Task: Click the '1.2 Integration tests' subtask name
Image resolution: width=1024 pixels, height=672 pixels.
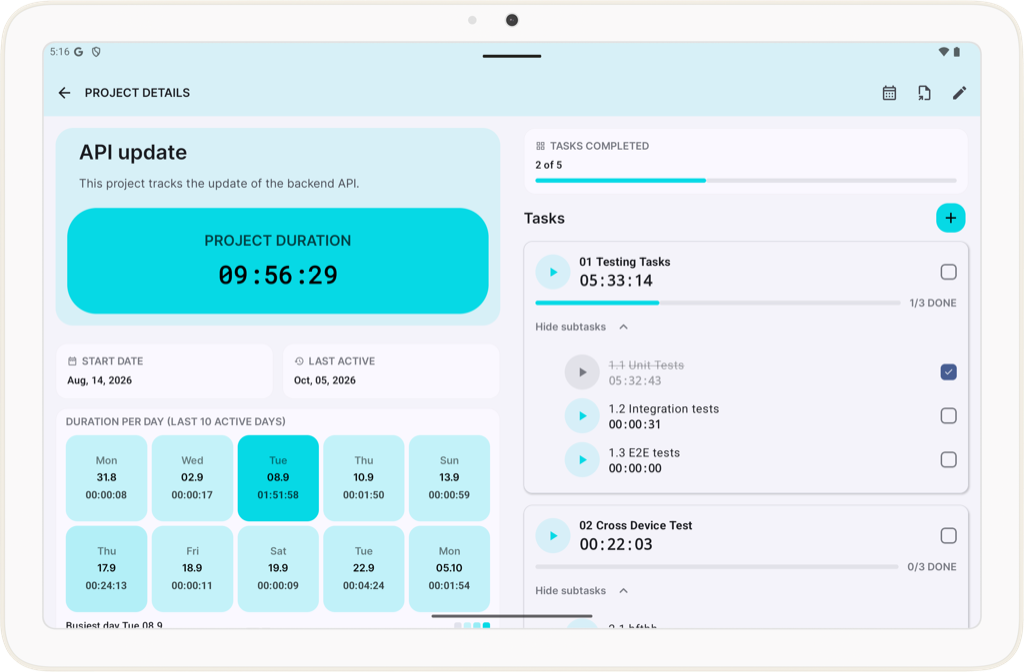Action: (x=664, y=409)
